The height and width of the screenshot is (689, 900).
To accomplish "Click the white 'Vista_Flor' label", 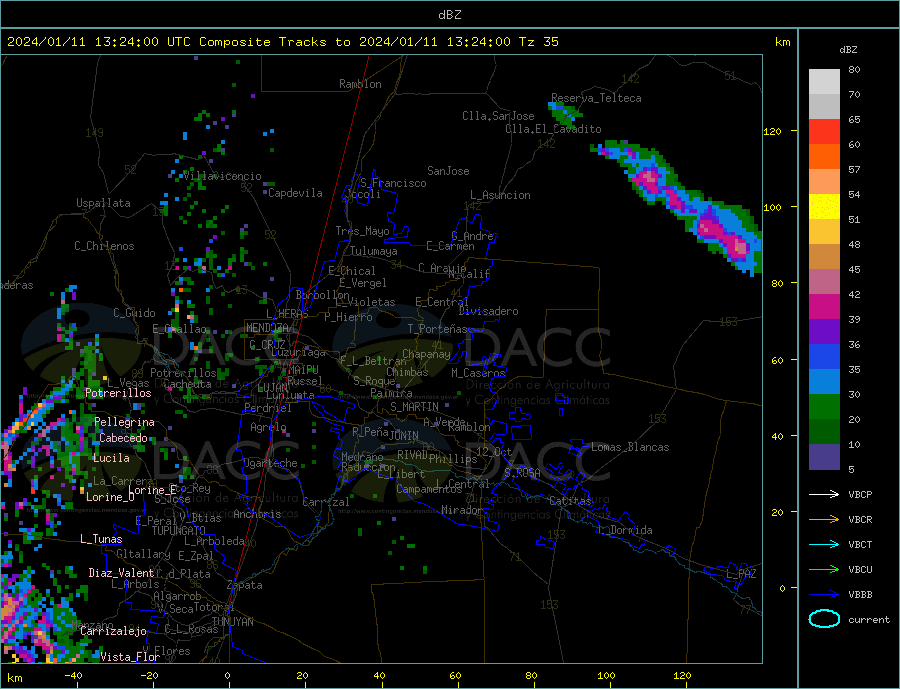I will pos(130,657).
